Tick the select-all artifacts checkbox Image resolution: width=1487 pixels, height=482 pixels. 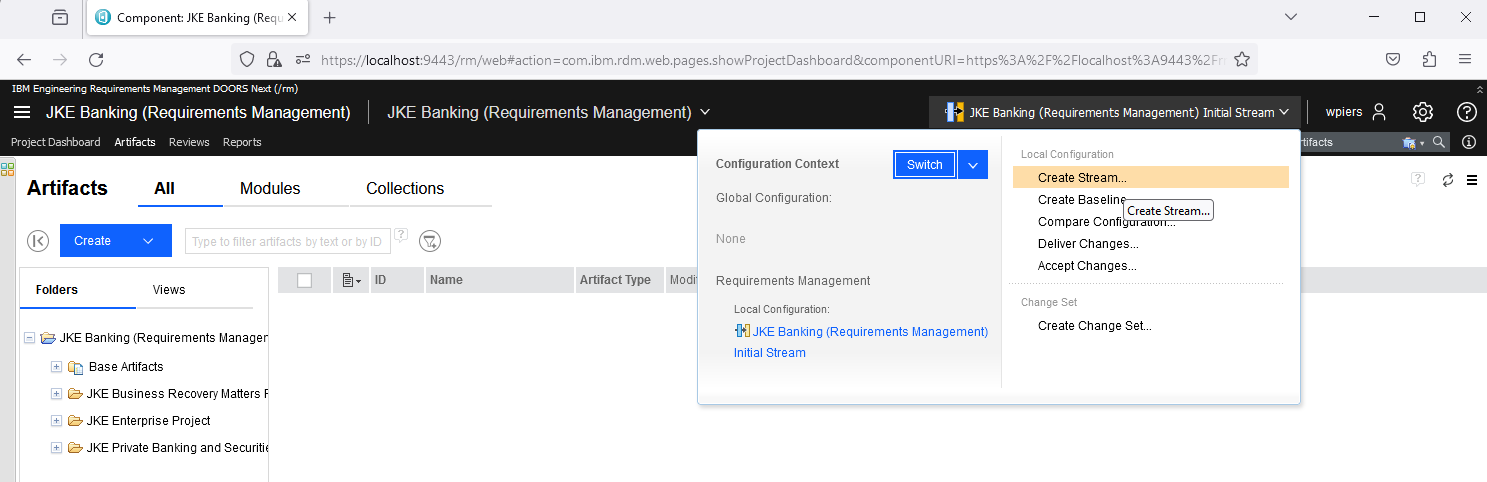[305, 280]
